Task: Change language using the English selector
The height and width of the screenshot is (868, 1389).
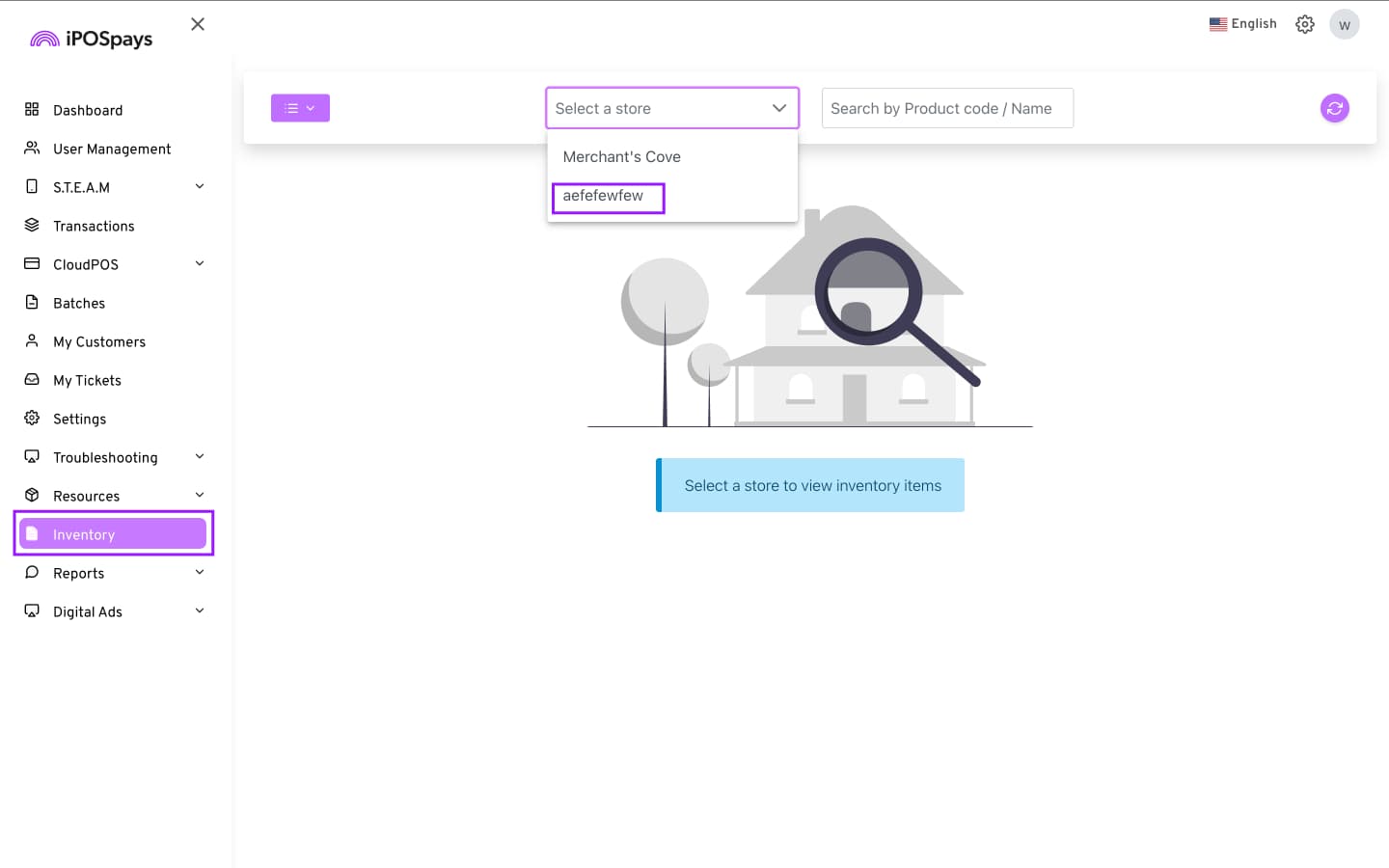Action: click(x=1242, y=24)
